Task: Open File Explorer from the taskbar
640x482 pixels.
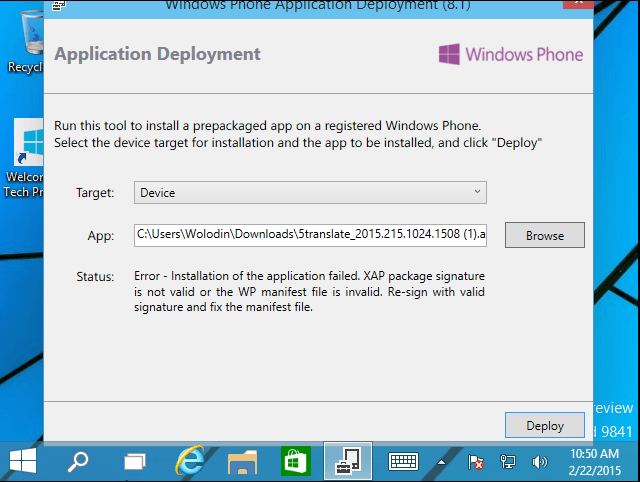Action: tap(243, 461)
